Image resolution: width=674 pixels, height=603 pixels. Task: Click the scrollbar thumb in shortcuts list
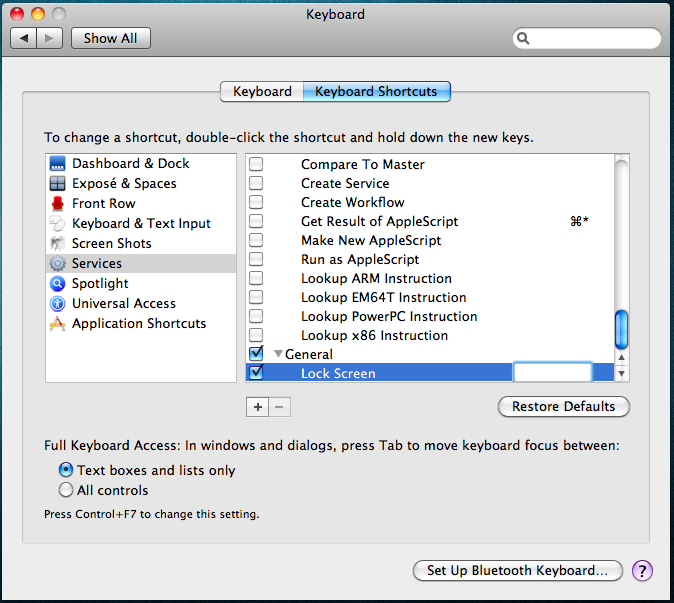pos(622,329)
